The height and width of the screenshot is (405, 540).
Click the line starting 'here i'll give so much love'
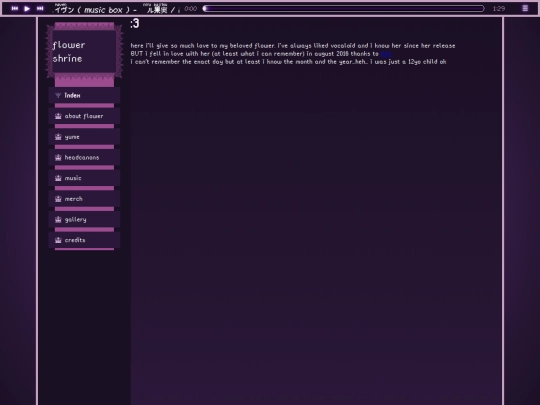click(293, 45)
